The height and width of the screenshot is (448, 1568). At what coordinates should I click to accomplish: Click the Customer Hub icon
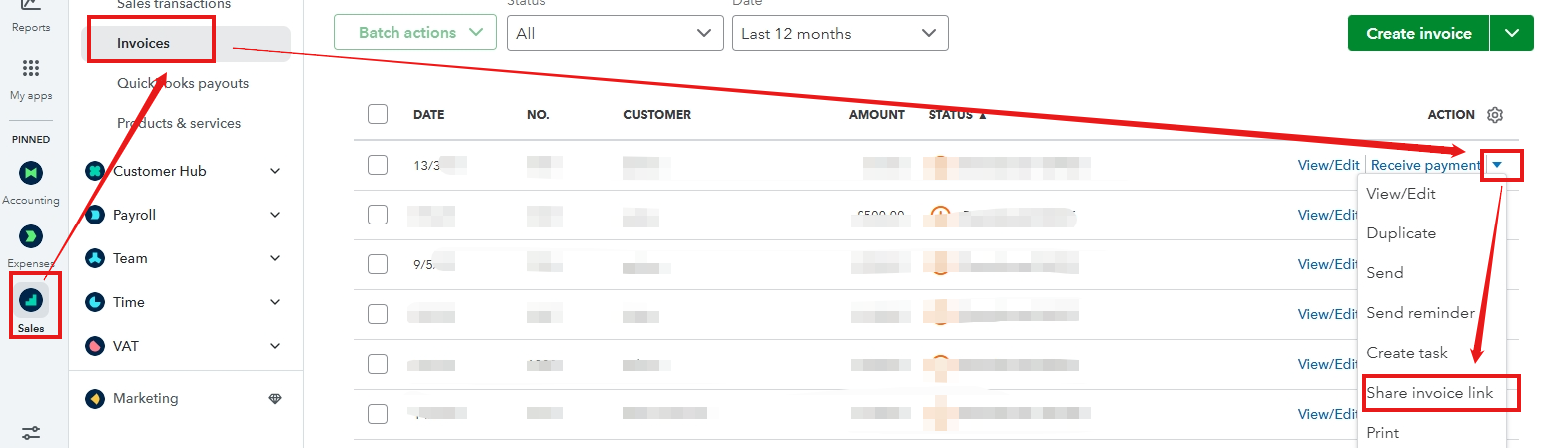click(x=95, y=171)
